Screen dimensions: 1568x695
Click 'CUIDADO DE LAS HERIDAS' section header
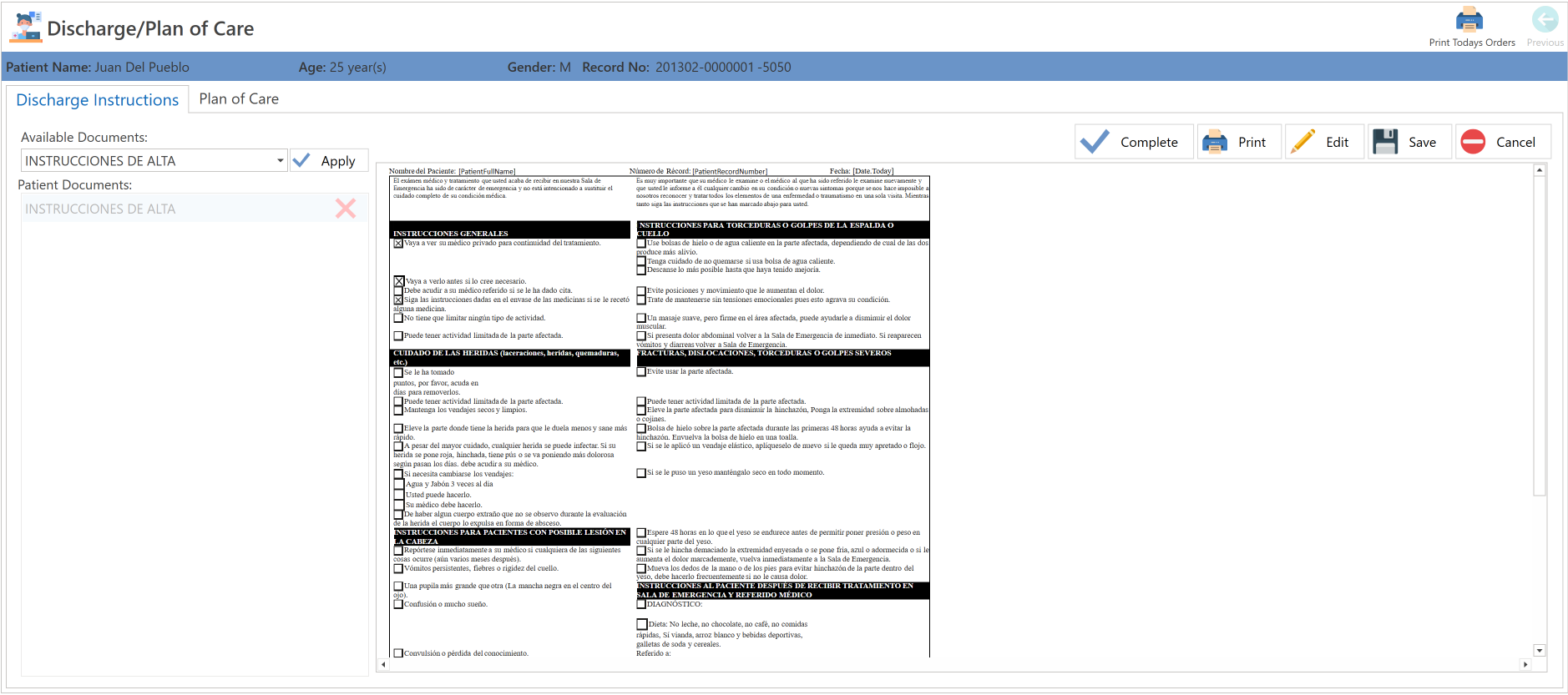click(510, 358)
